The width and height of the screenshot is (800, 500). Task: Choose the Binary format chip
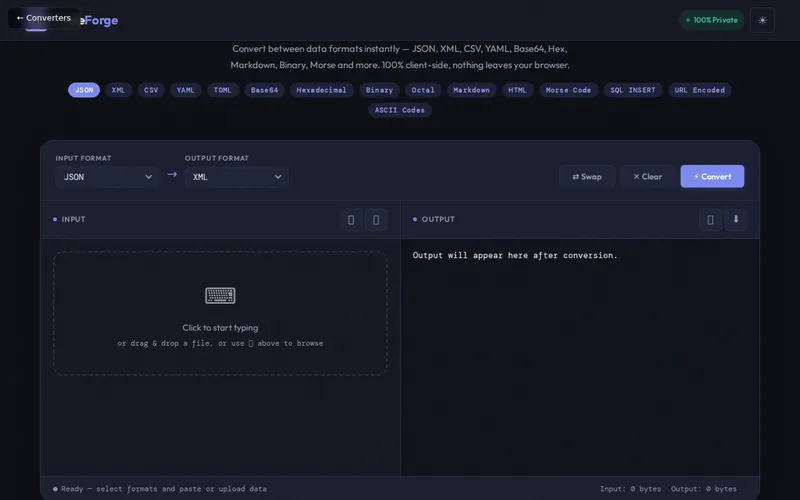point(380,90)
